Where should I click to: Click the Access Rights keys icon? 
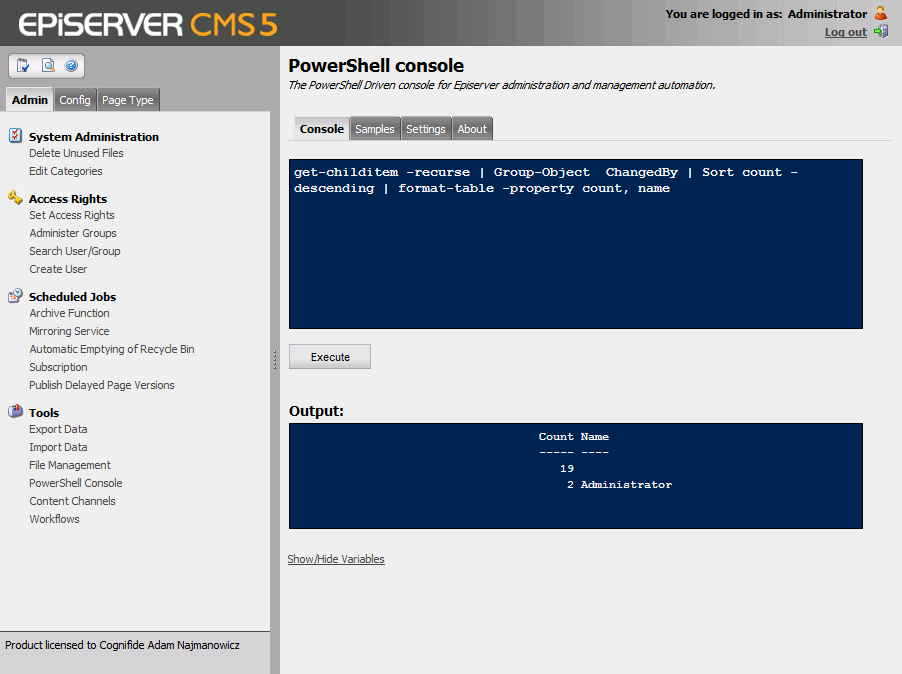point(15,198)
